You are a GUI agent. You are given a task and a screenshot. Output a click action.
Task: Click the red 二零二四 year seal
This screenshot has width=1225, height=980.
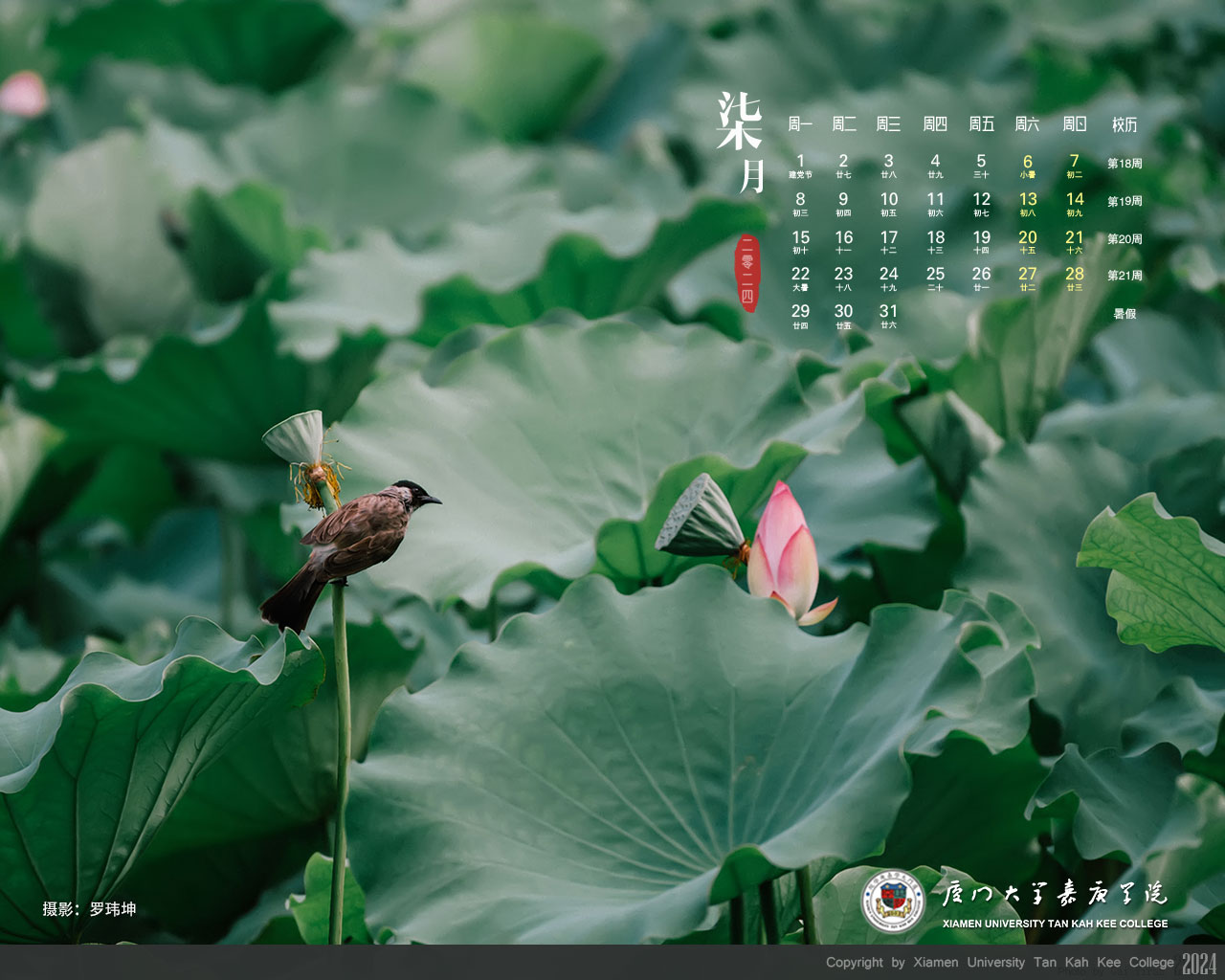[747, 273]
